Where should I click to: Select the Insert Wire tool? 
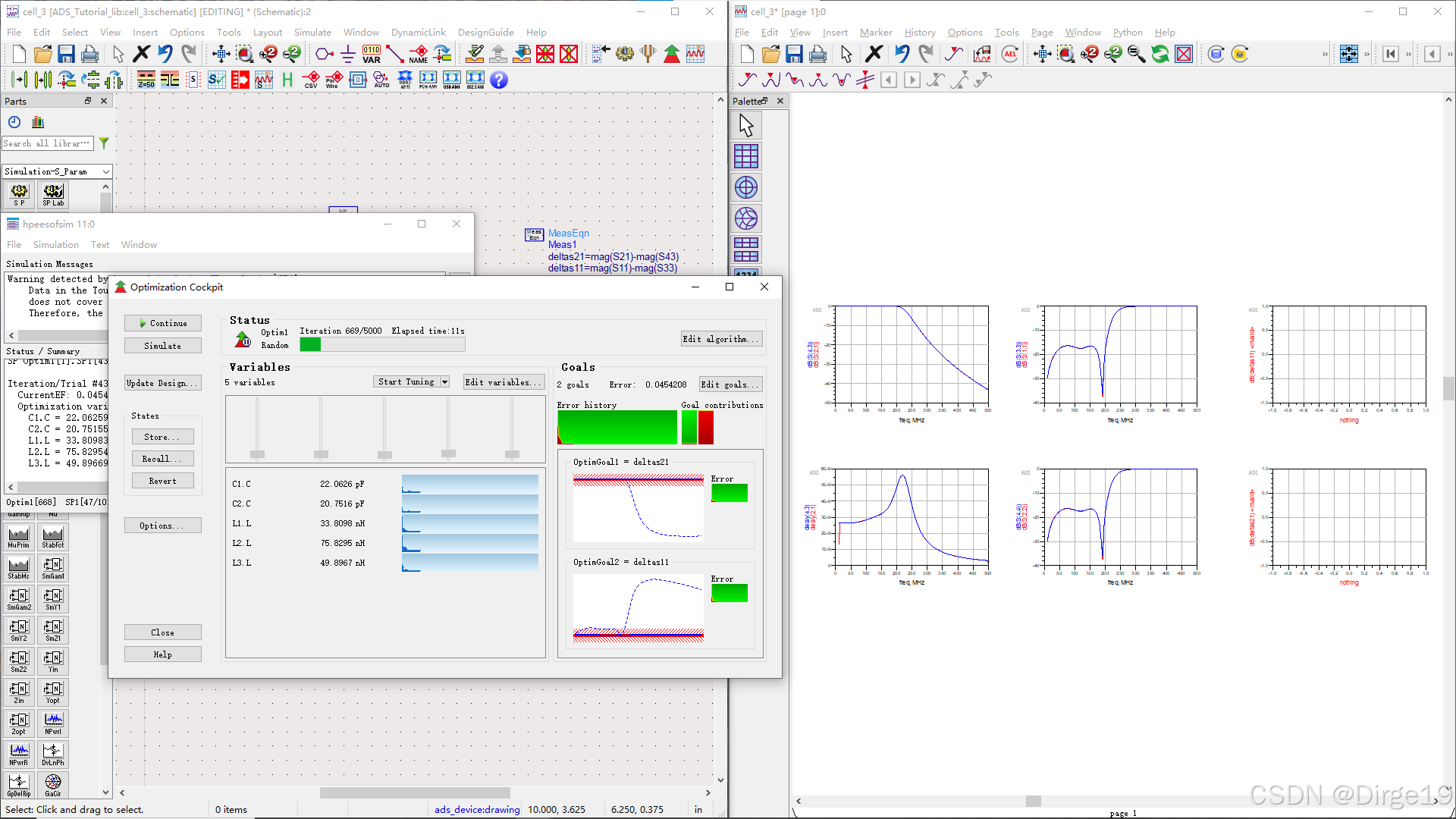(x=394, y=54)
